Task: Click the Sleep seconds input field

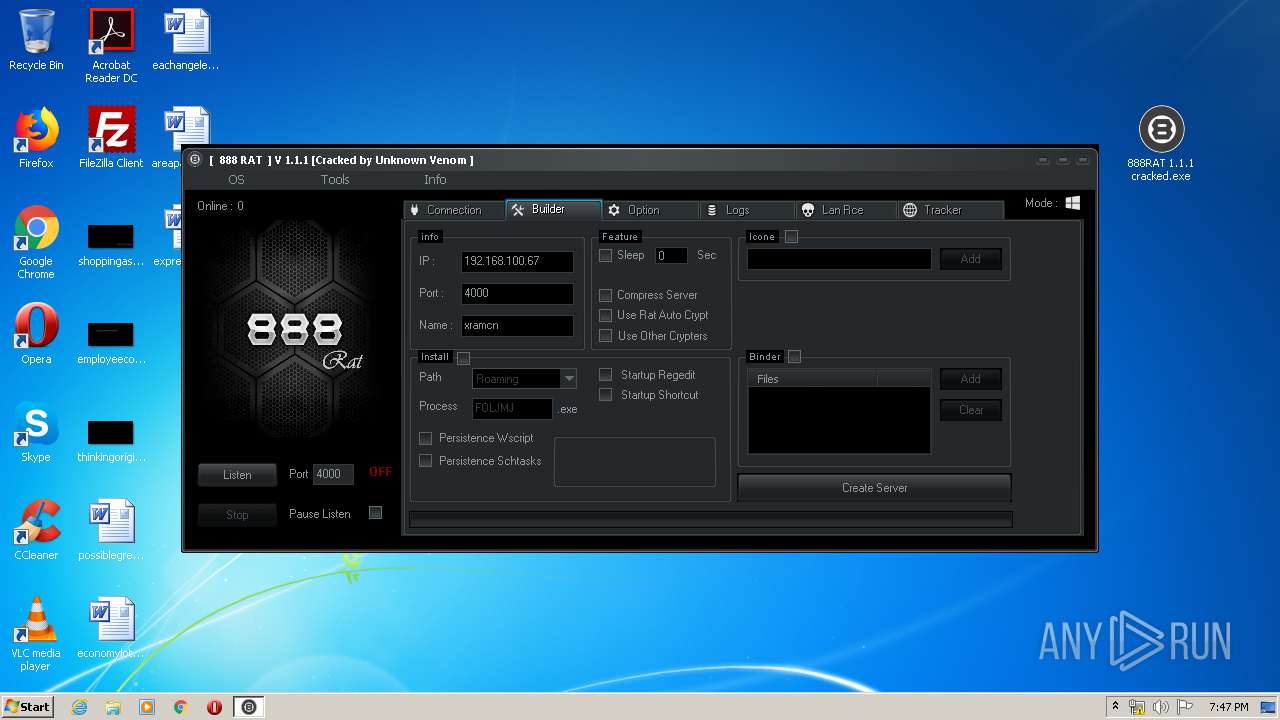Action: click(x=671, y=256)
